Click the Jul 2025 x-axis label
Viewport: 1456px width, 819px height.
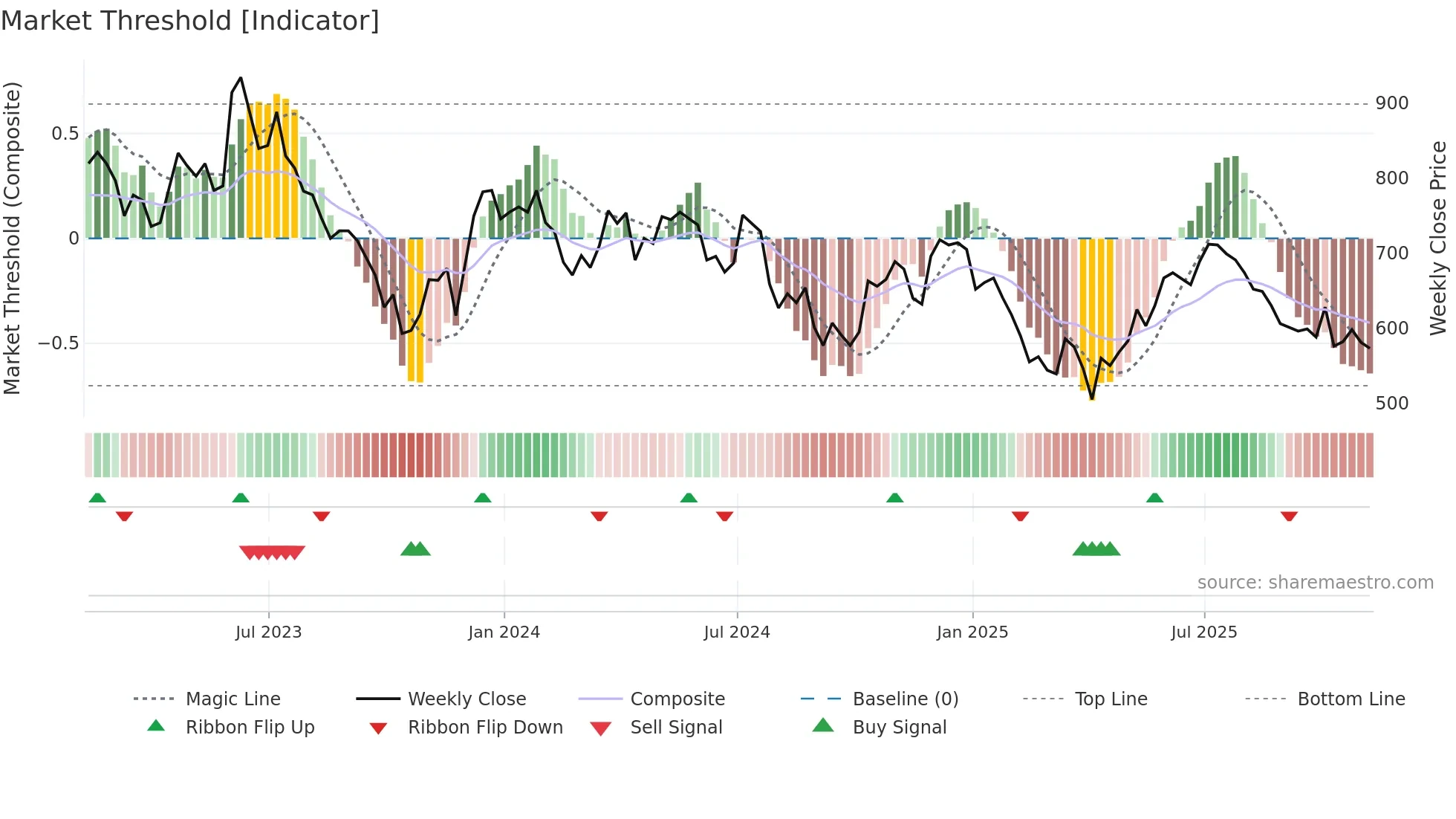(x=1204, y=632)
